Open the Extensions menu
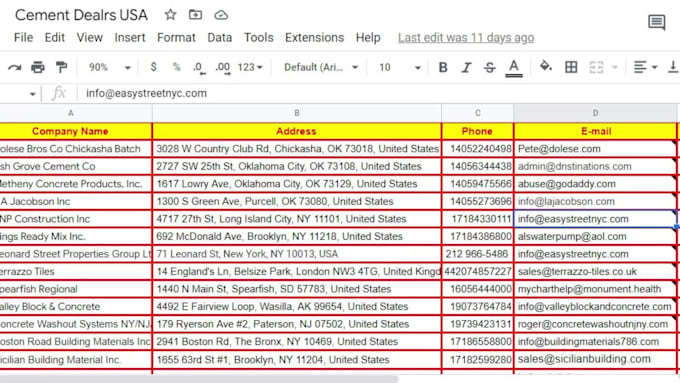Screen dimensions: 680x383 314,38
